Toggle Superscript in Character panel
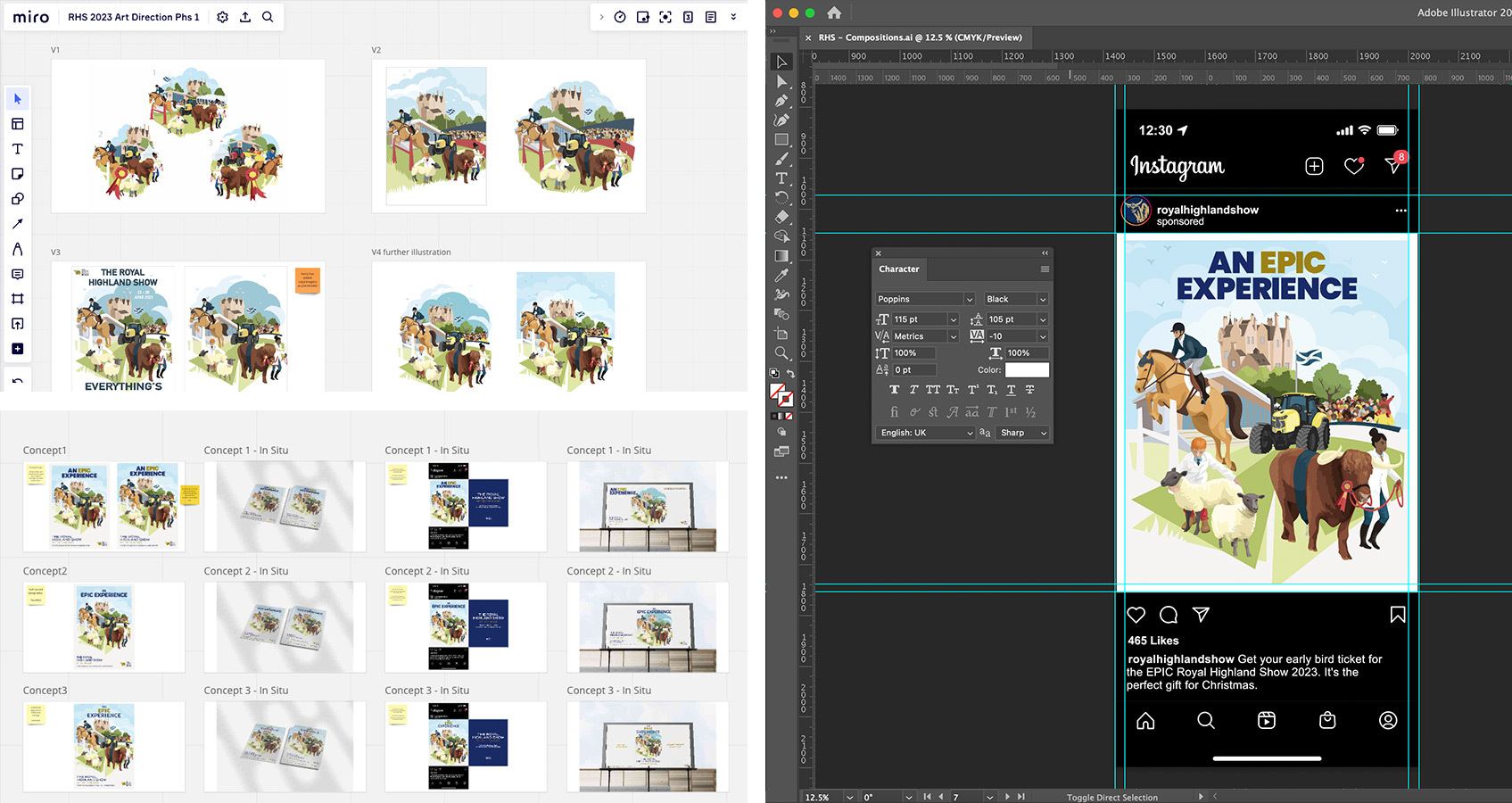The image size is (1512, 803). click(x=973, y=390)
